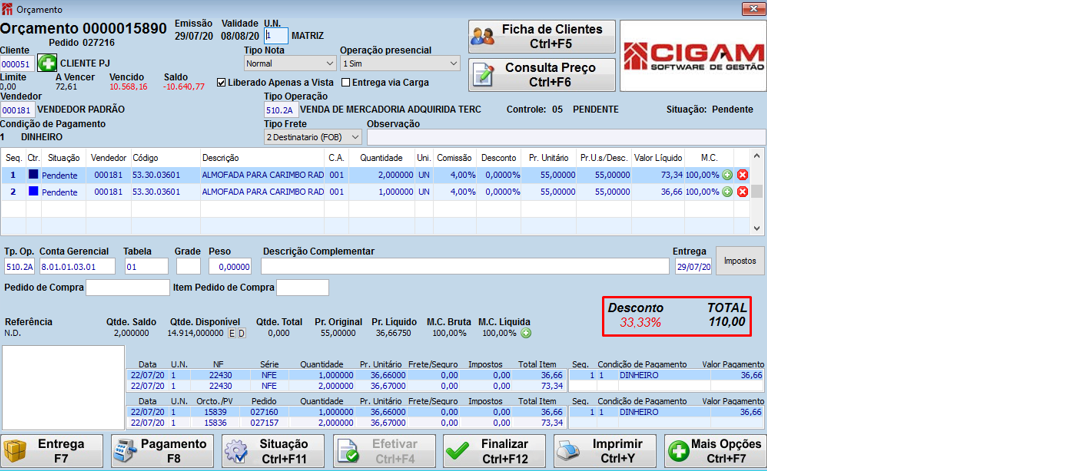Click Pedido 027160 row
The image size is (1080, 471).
tap(346, 412)
